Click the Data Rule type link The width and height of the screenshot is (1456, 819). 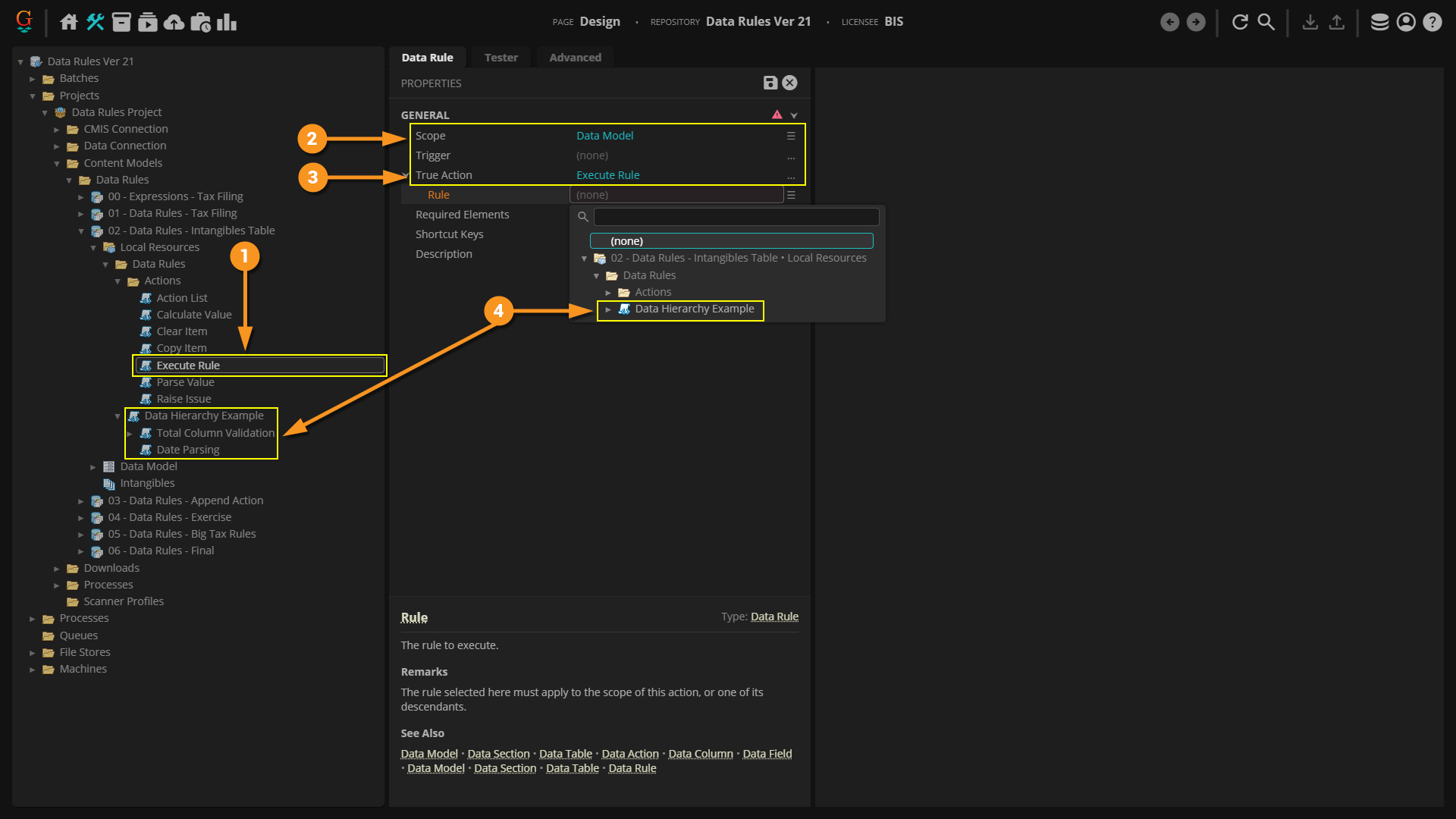pos(774,617)
